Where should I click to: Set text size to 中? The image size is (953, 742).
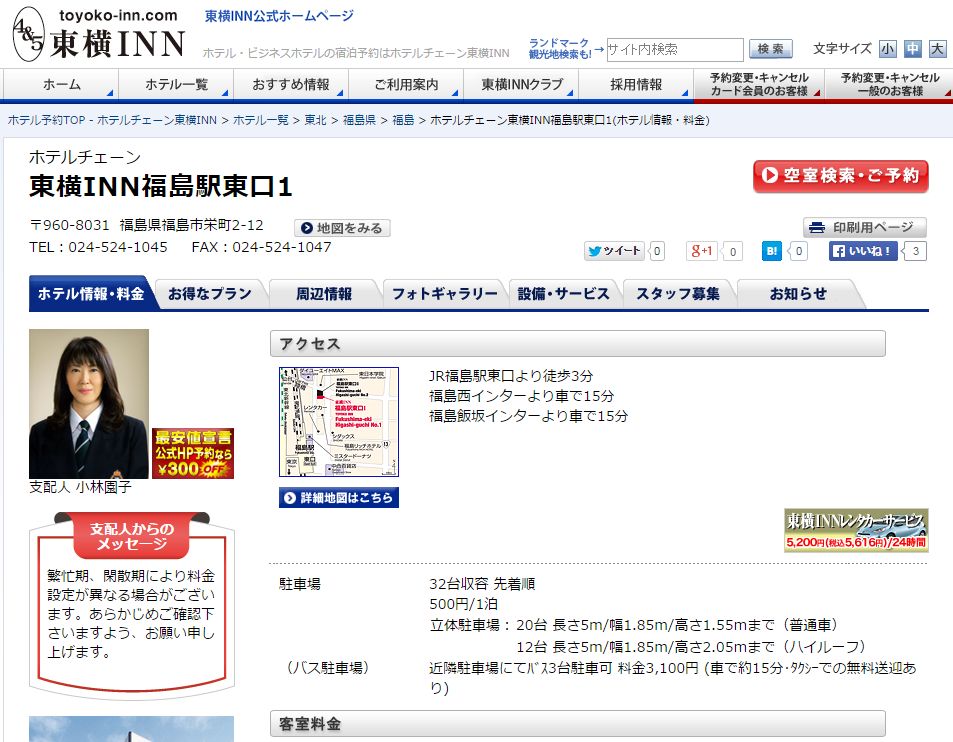pyautogui.click(x=912, y=49)
